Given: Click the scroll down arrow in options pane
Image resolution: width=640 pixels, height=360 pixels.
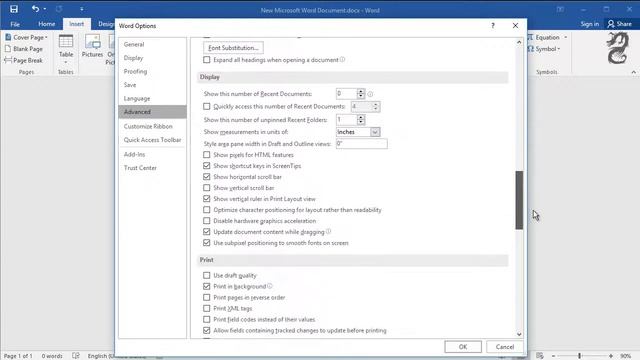Looking at the screenshot, I should [519, 334].
